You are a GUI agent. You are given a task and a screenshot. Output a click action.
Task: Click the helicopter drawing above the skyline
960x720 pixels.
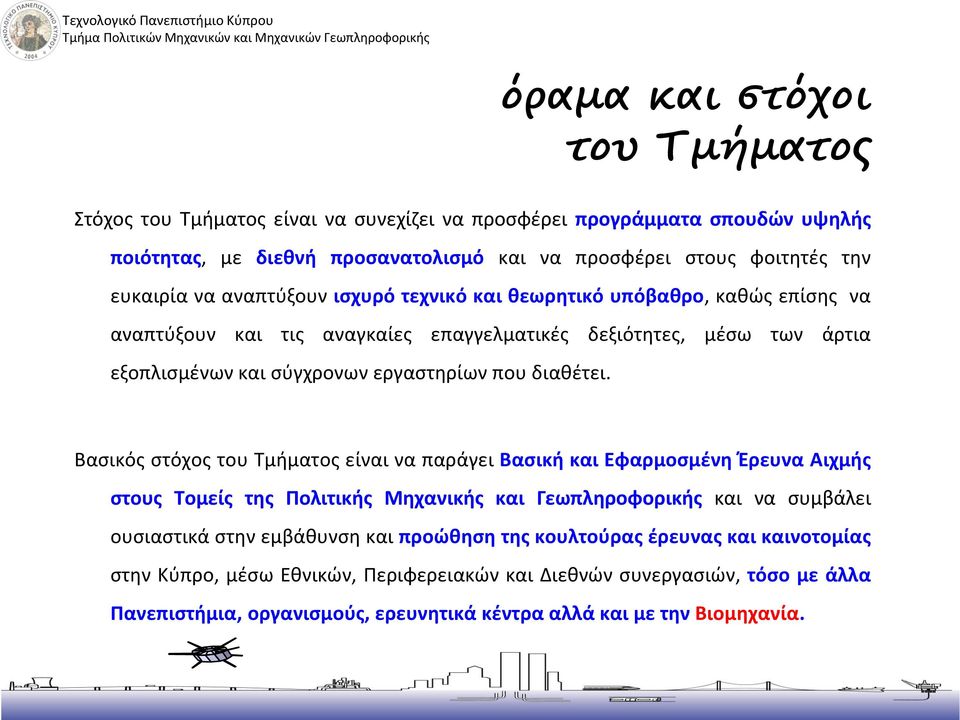click(x=206, y=653)
